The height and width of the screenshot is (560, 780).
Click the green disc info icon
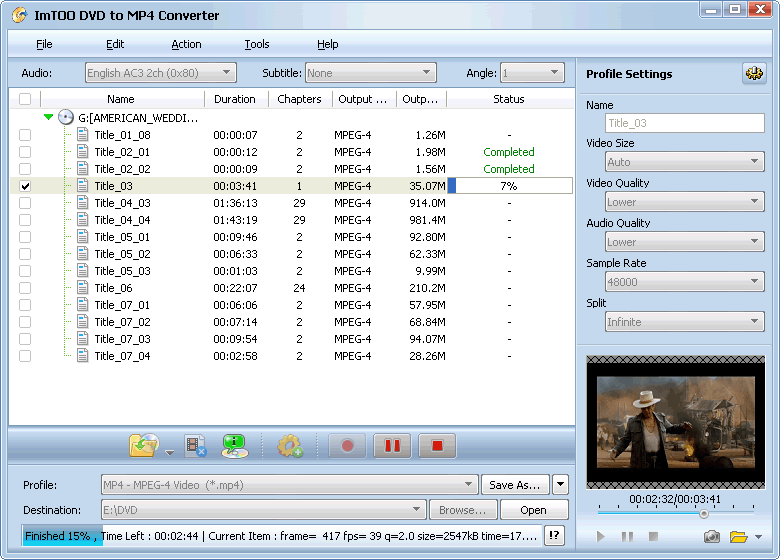(x=235, y=446)
